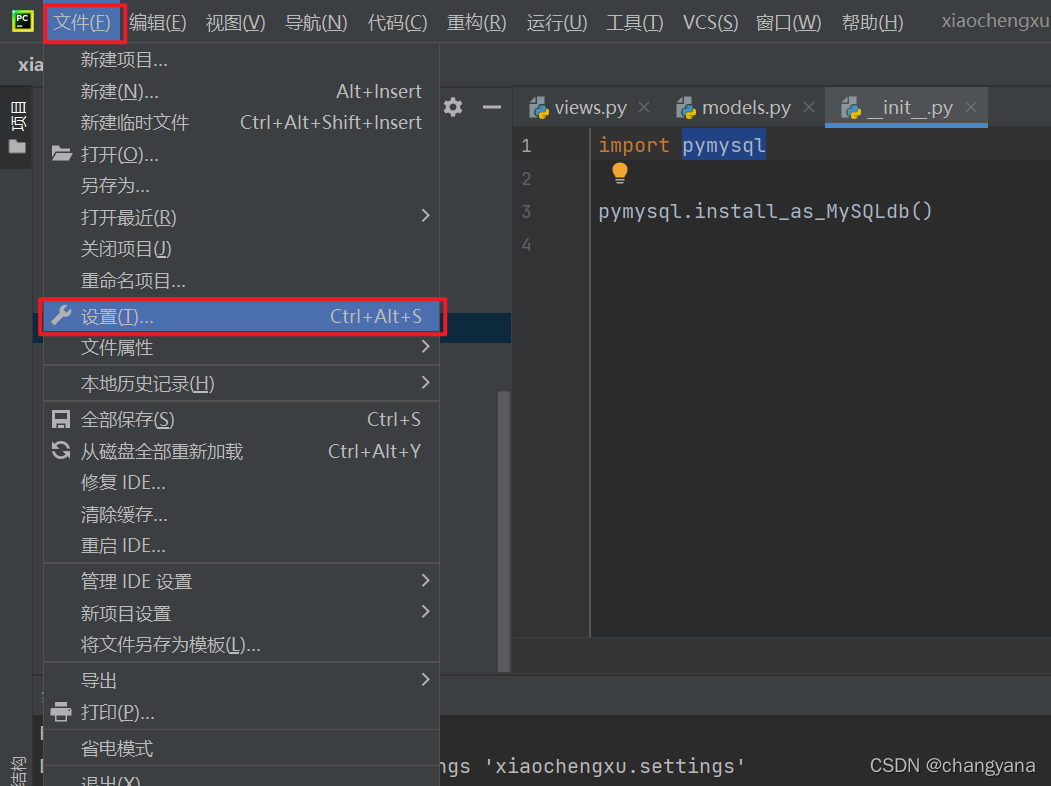Choose 新建项目... from the file menu

point(241,60)
